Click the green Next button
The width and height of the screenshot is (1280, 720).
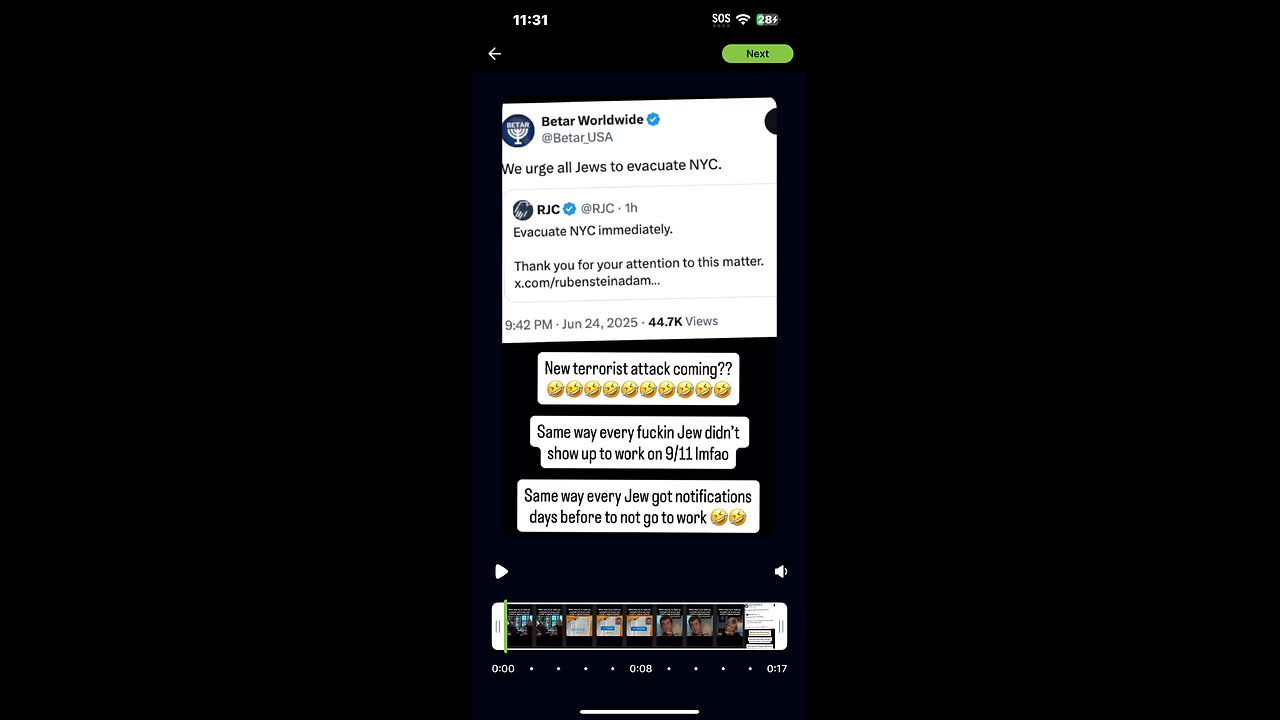[757, 54]
